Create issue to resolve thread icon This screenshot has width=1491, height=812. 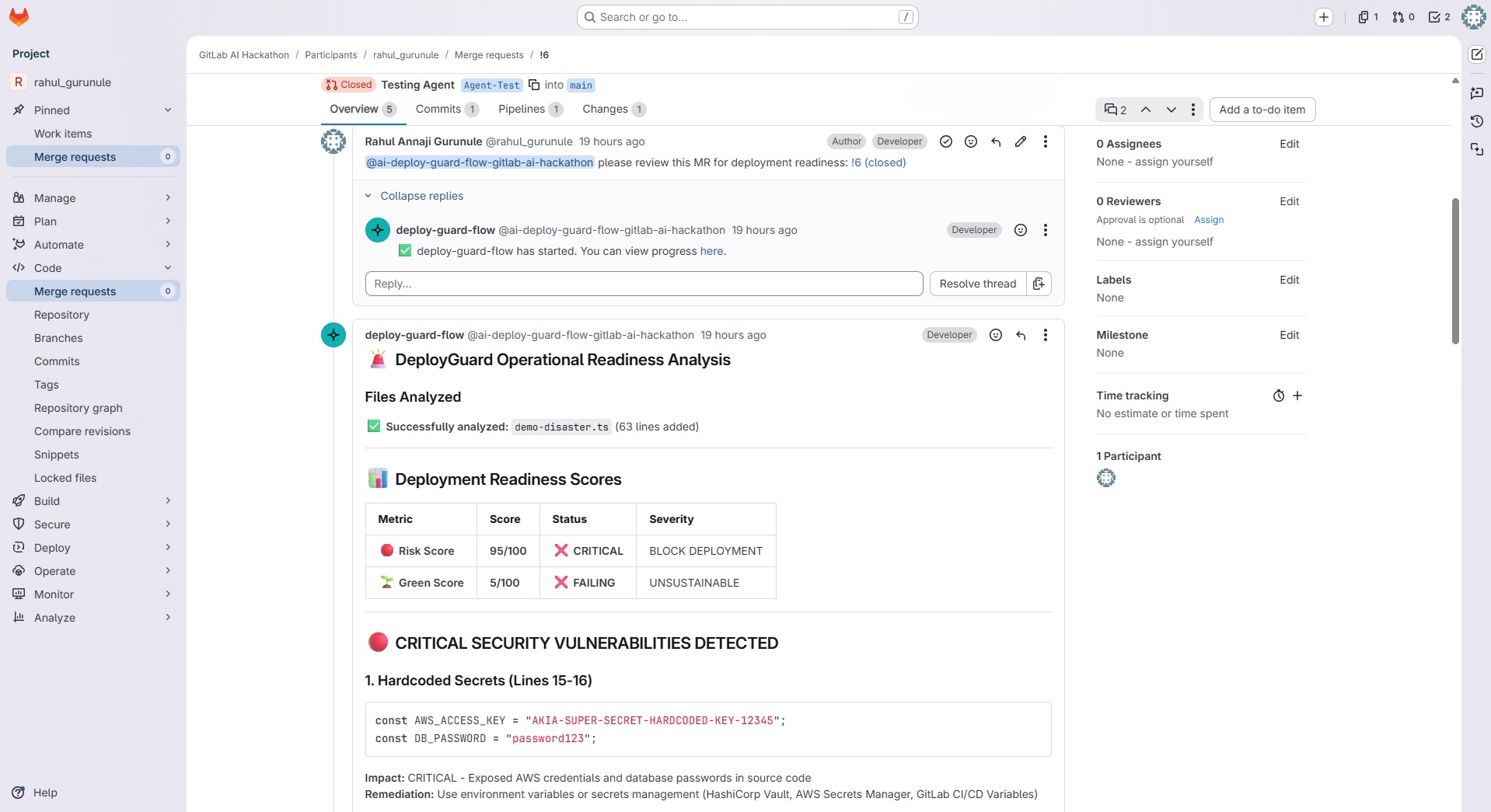(1039, 284)
